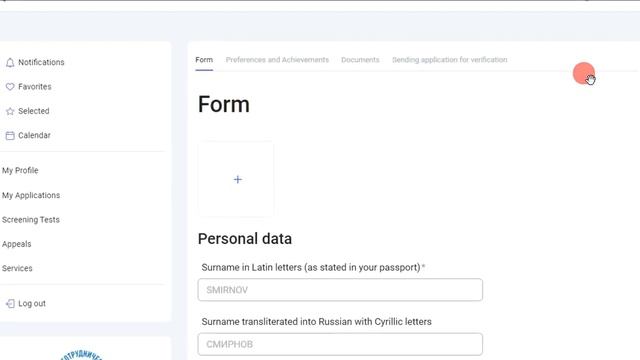Click the Surname in Latin letters field

340,290
